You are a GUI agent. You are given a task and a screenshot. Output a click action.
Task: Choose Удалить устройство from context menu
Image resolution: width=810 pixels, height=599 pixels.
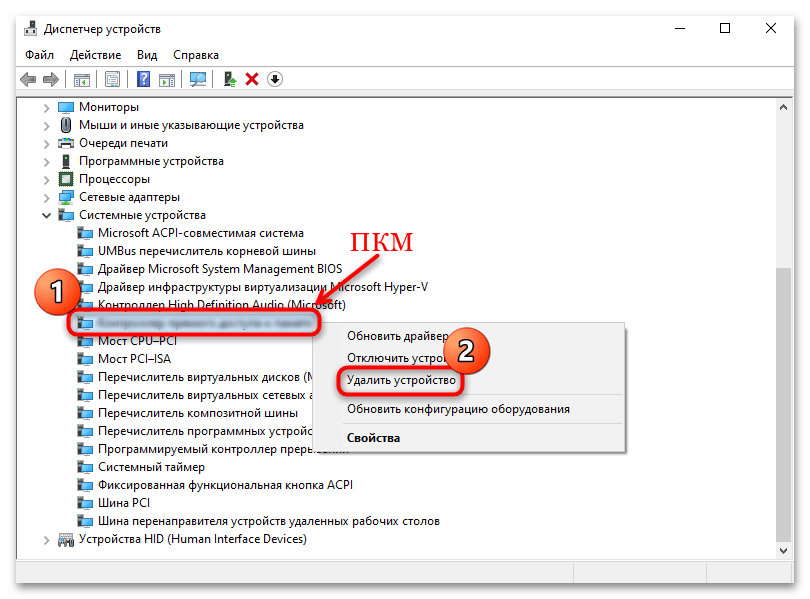coord(400,382)
